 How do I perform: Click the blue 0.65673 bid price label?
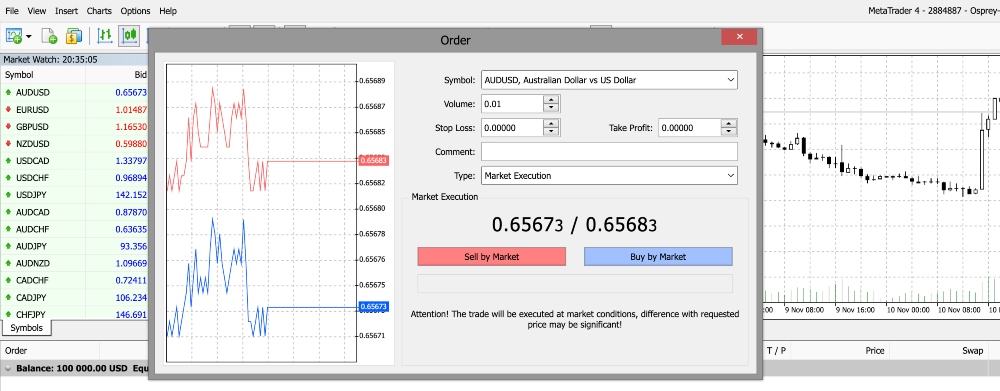coord(373,307)
